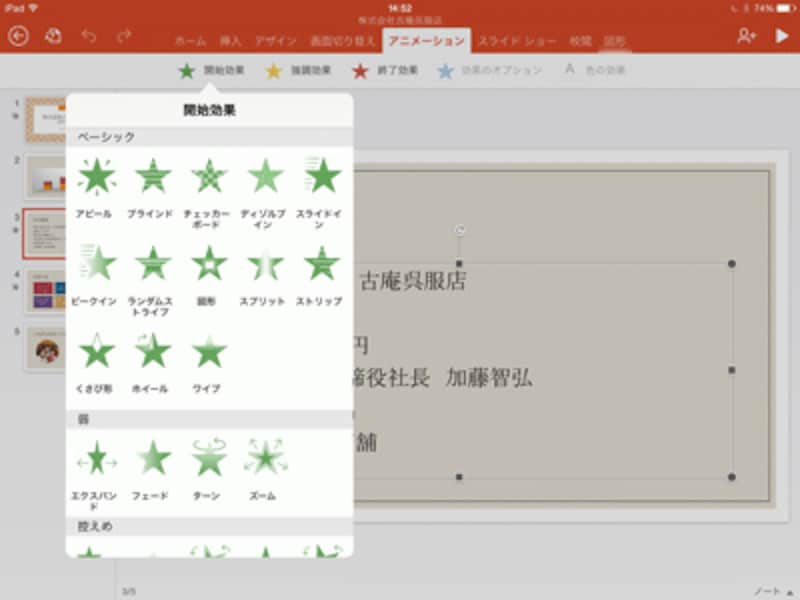
Task: Pick the ストリップ effect
Action: [x=320, y=276]
